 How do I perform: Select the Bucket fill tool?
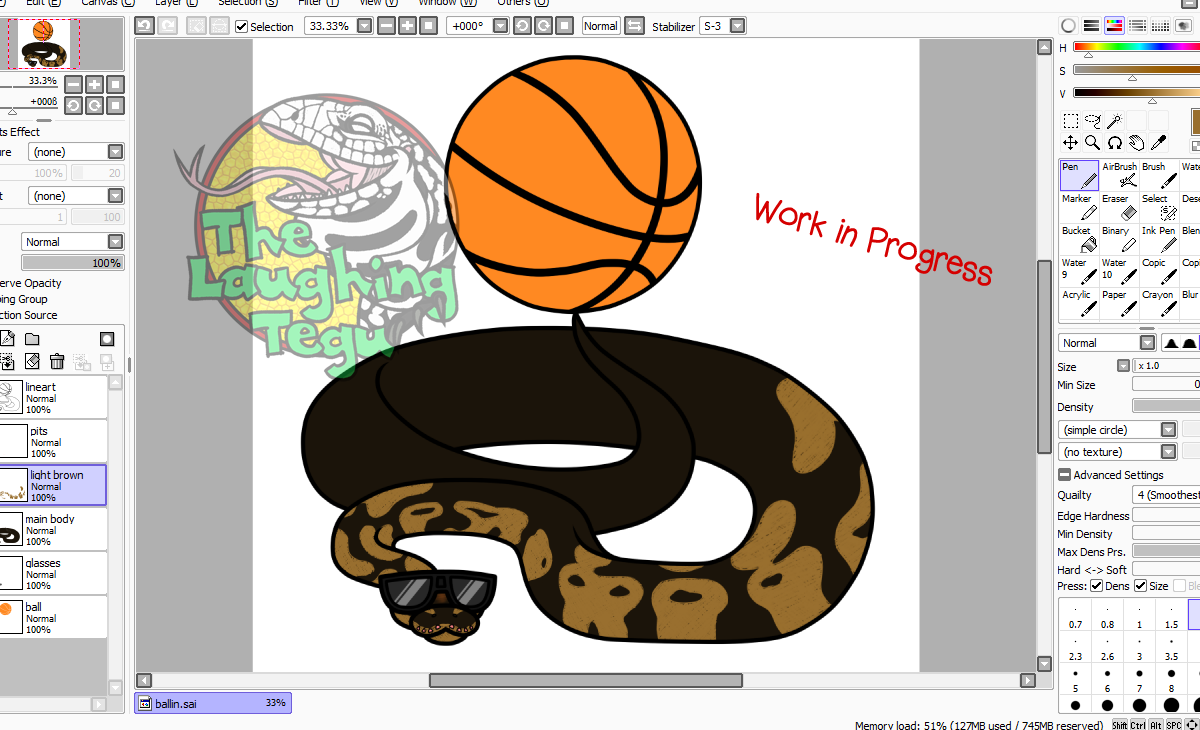pos(1080,239)
